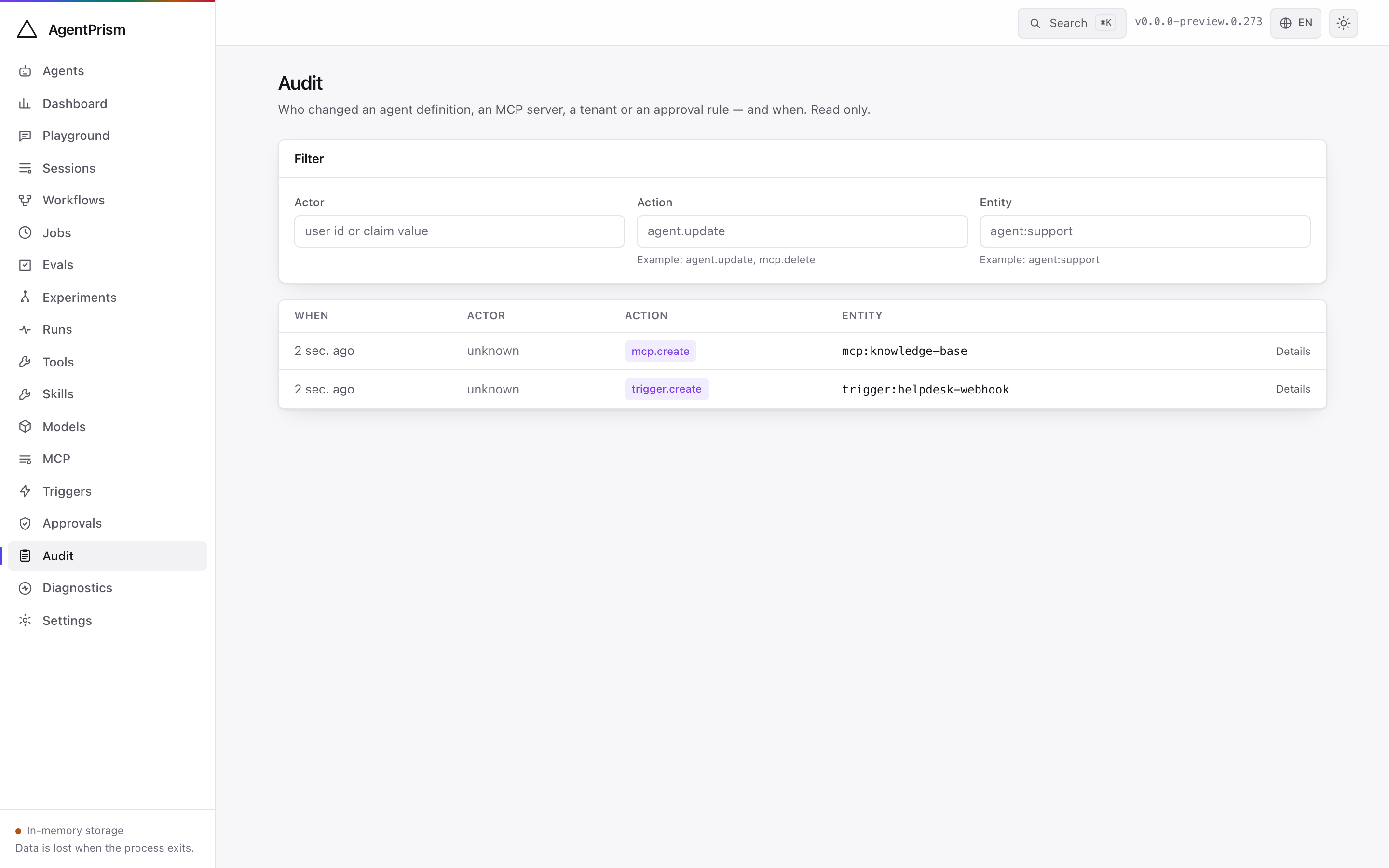The height and width of the screenshot is (868, 1389).
Task: Open Details for trigger:helpdesk-webhook row
Action: point(1293,389)
